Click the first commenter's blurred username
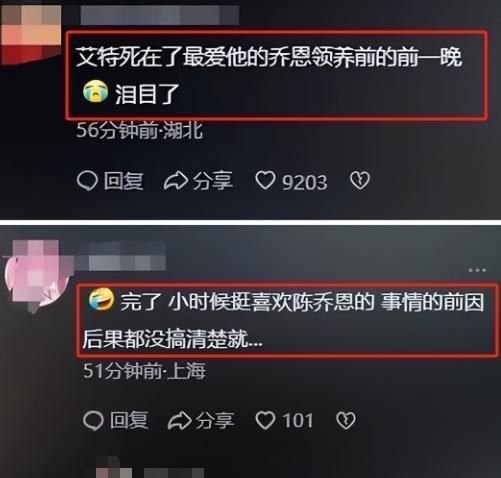 click(x=160, y=15)
